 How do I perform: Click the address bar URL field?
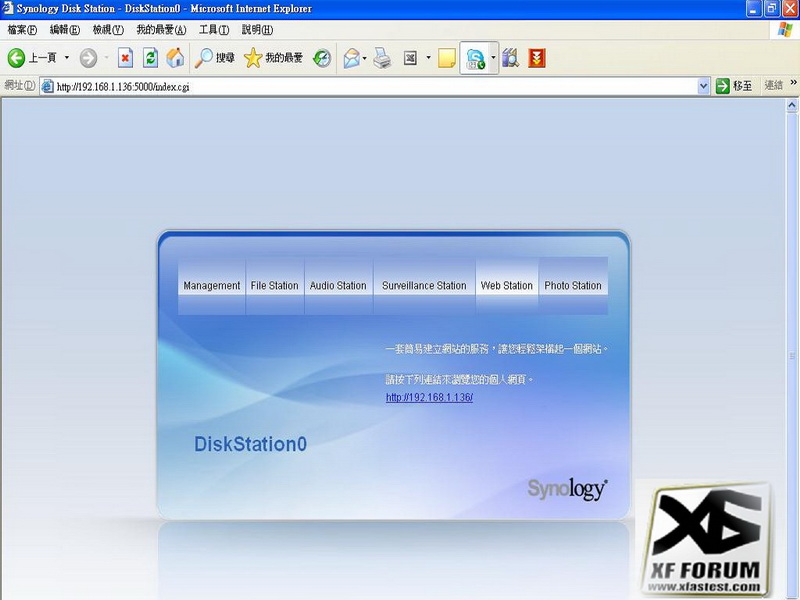coord(374,87)
